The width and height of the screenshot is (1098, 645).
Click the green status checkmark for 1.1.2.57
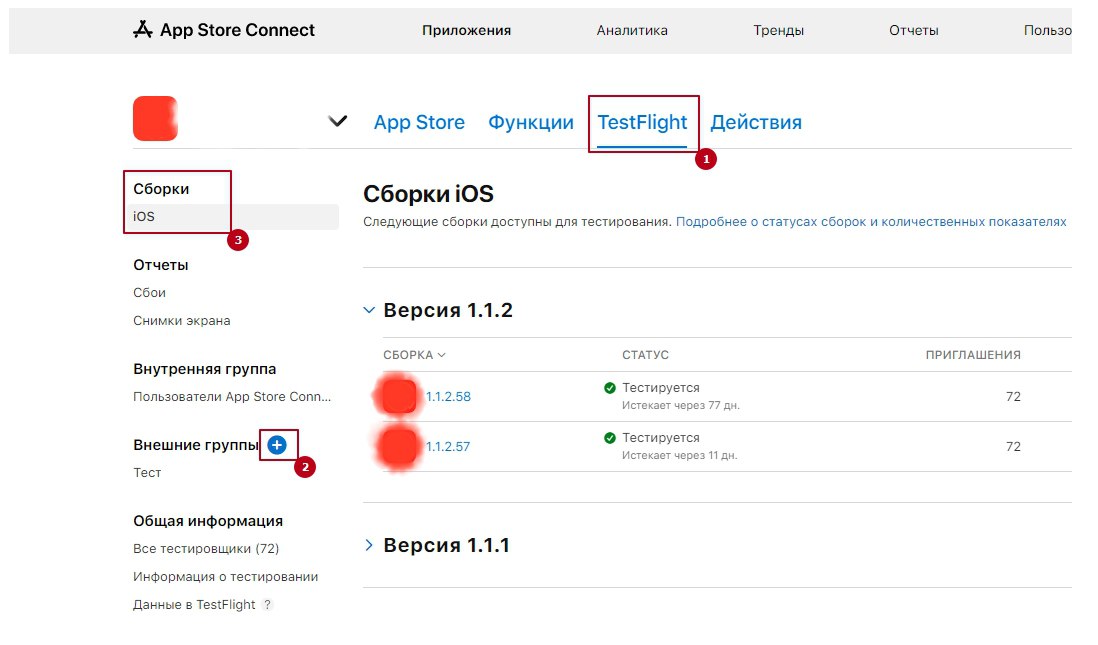(x=610, y=438)
